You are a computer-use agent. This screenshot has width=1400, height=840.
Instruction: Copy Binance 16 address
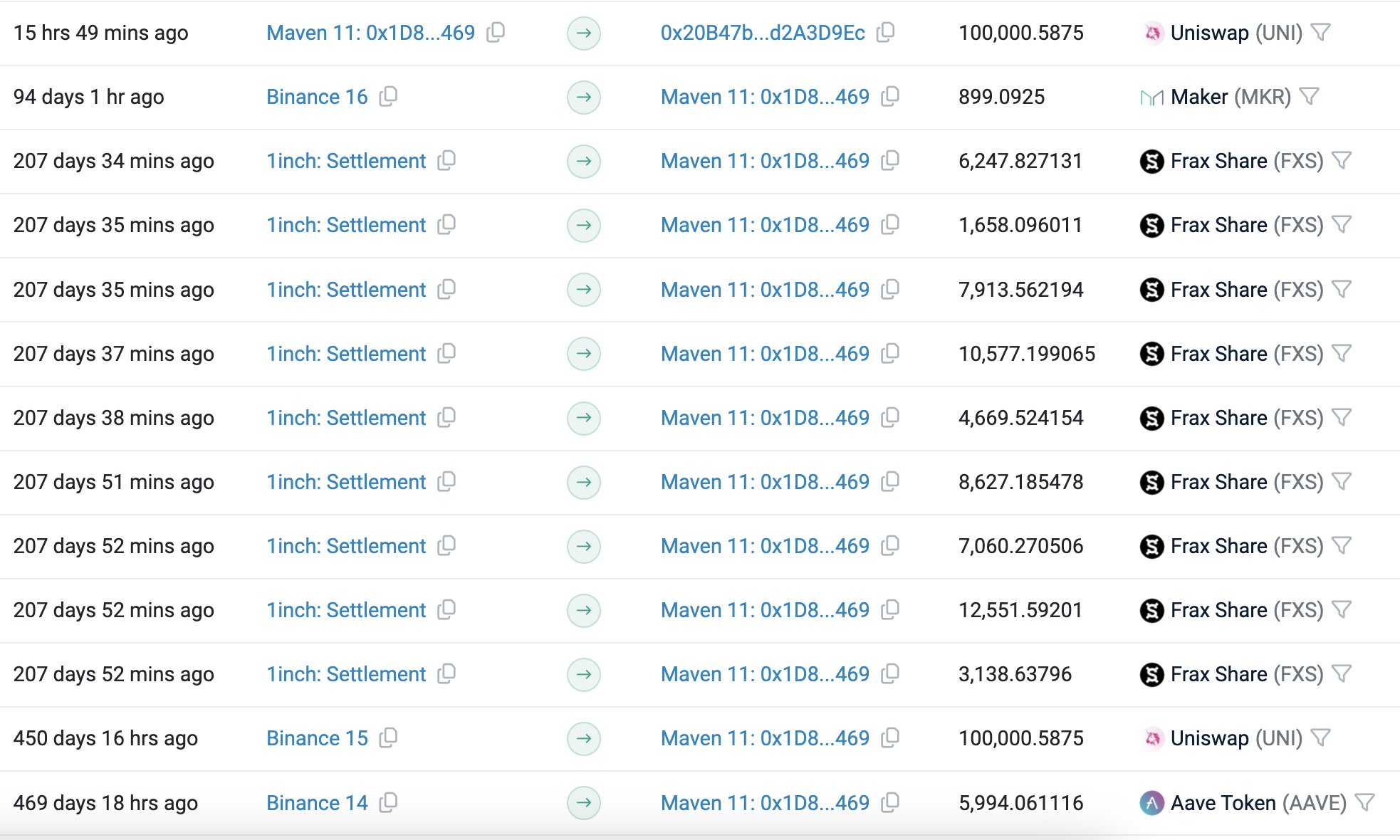pos(388,97)
